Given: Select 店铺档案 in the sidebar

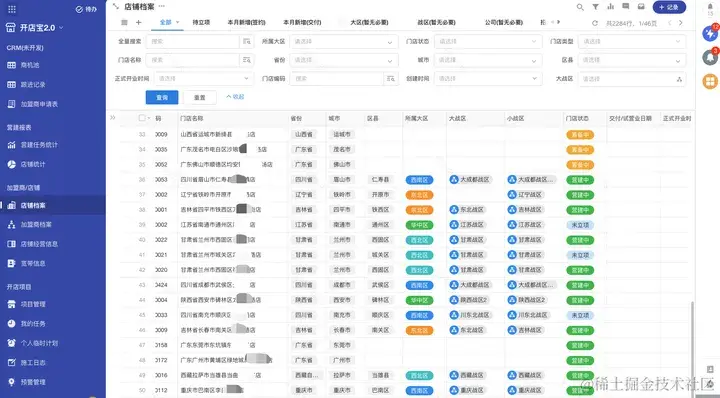Looking at the screenshot, I should [x=53, y=205].
